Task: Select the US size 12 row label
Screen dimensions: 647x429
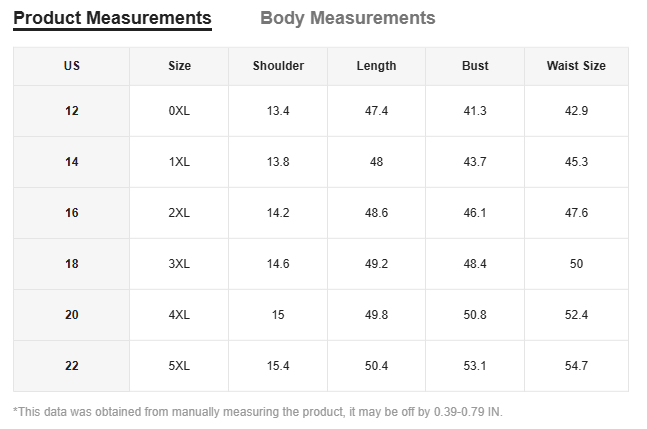Action: (72, 111)
